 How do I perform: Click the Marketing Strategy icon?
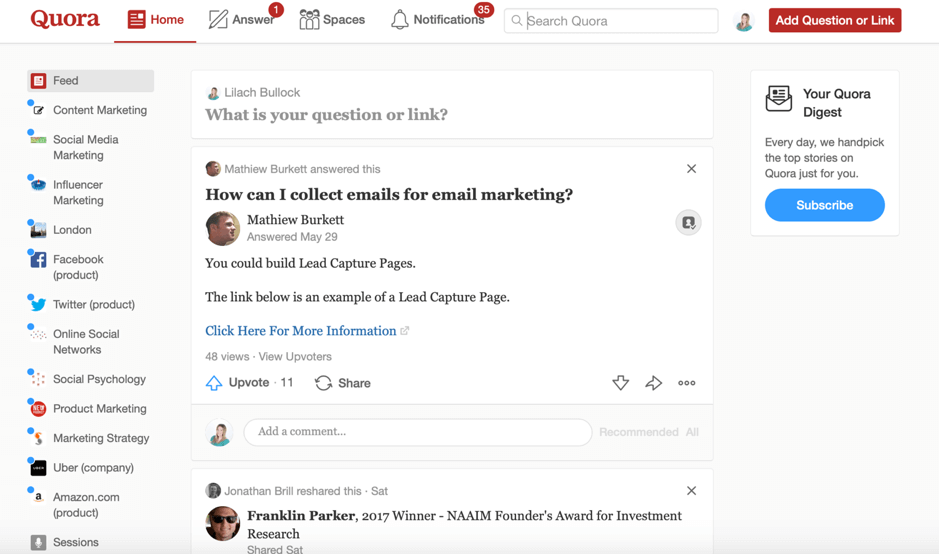click(38, 438)
